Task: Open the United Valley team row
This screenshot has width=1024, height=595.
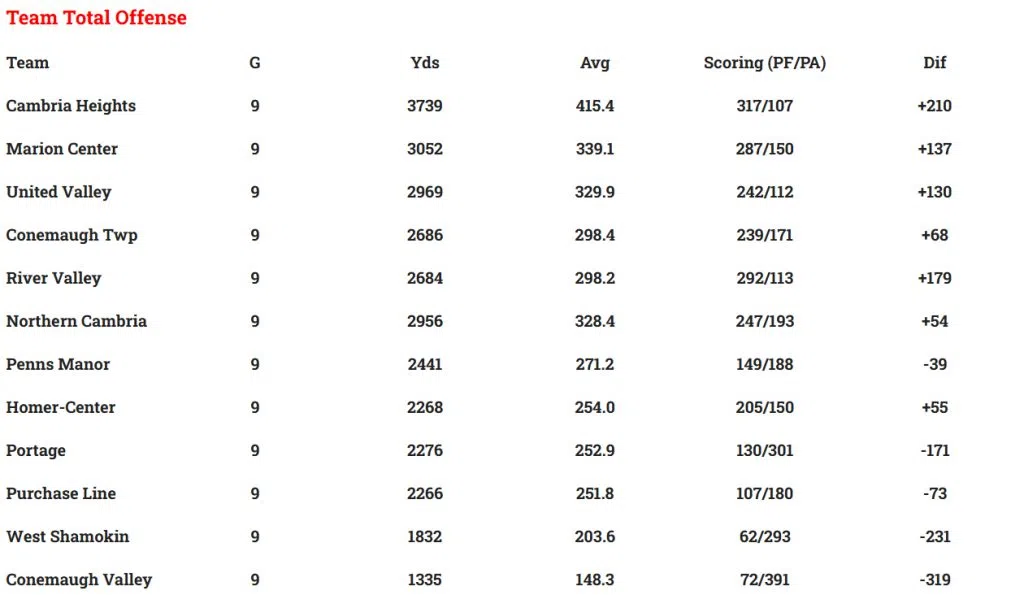Action: pos(59,192)
